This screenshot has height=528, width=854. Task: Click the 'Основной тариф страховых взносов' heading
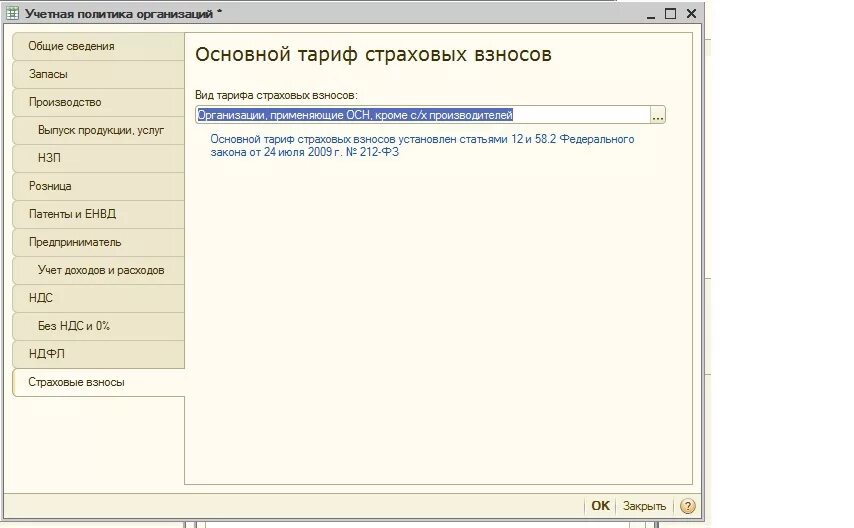(373, 54)
